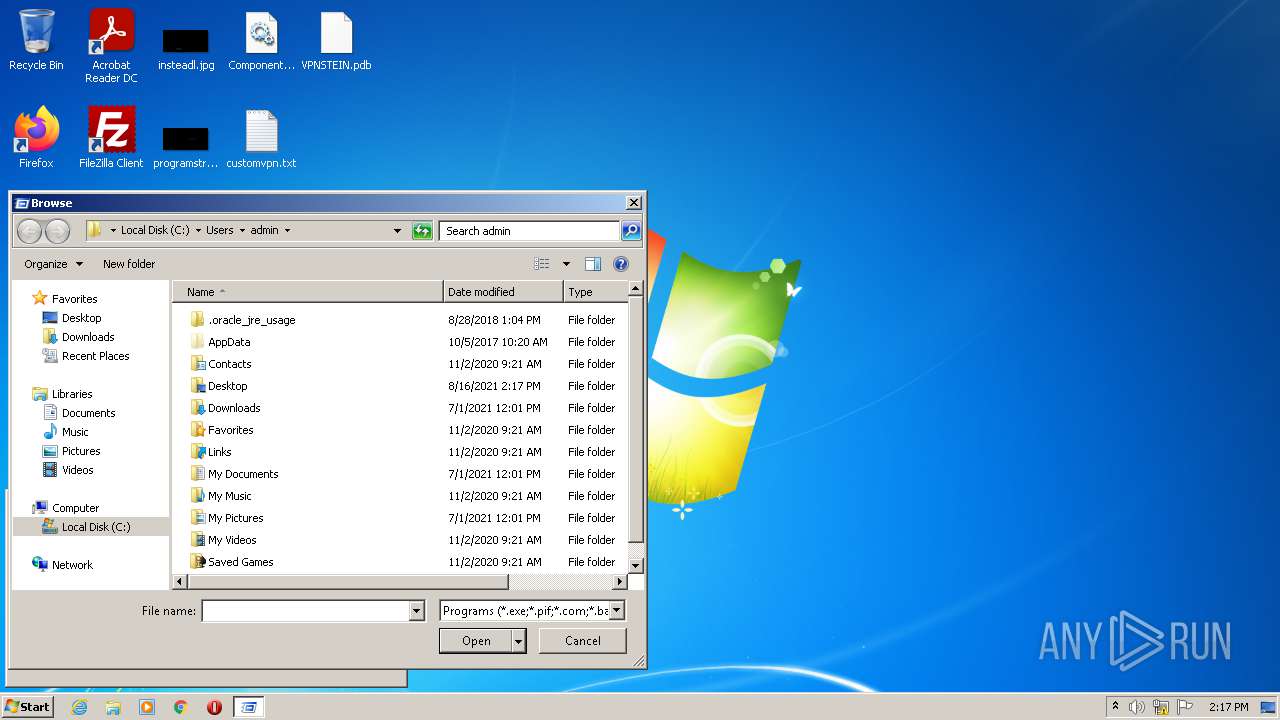Open the Recycle Bin desktop icon
The height and width of the screenshot is (720, 1280).
point(36,40)
